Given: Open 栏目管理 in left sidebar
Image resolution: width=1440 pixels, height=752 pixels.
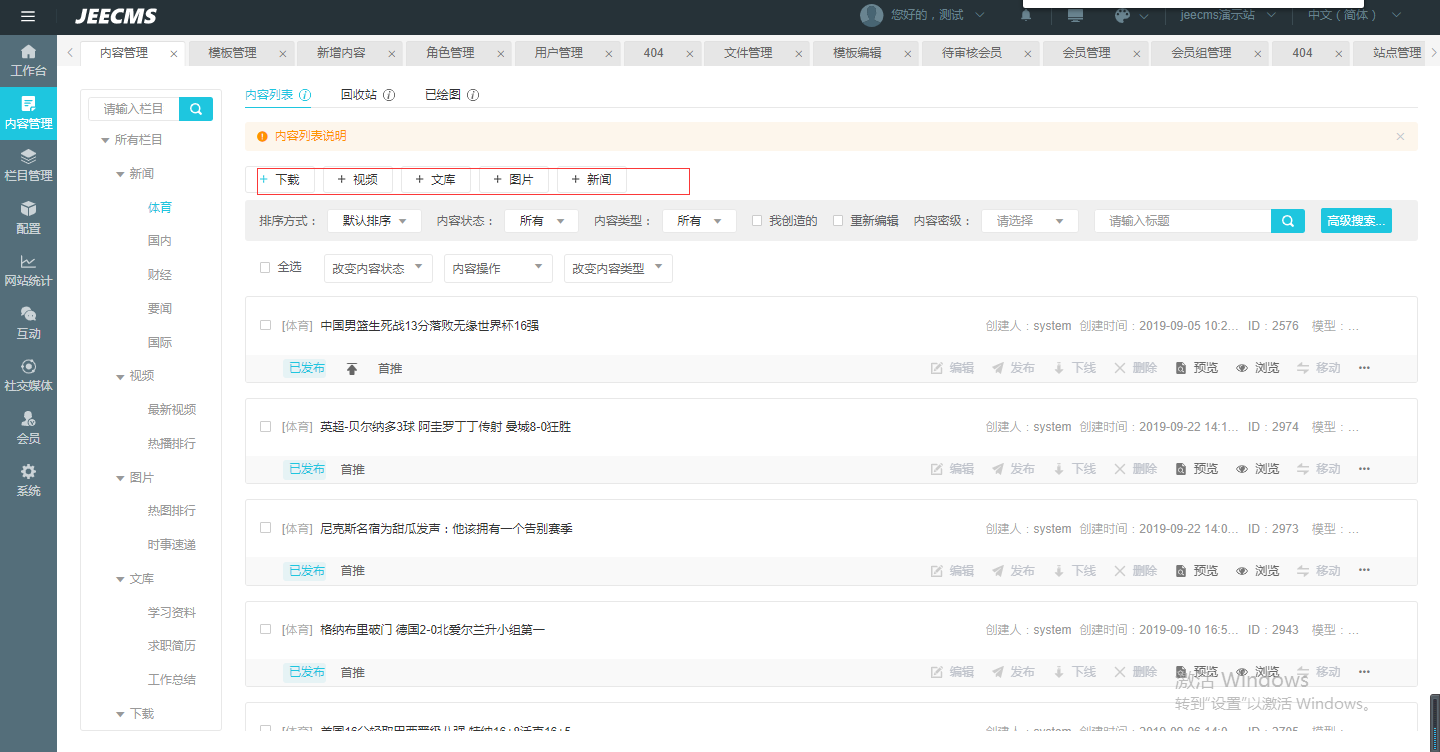Looking at the screenshot, I should pyautogui.click(x=28, y=166).
